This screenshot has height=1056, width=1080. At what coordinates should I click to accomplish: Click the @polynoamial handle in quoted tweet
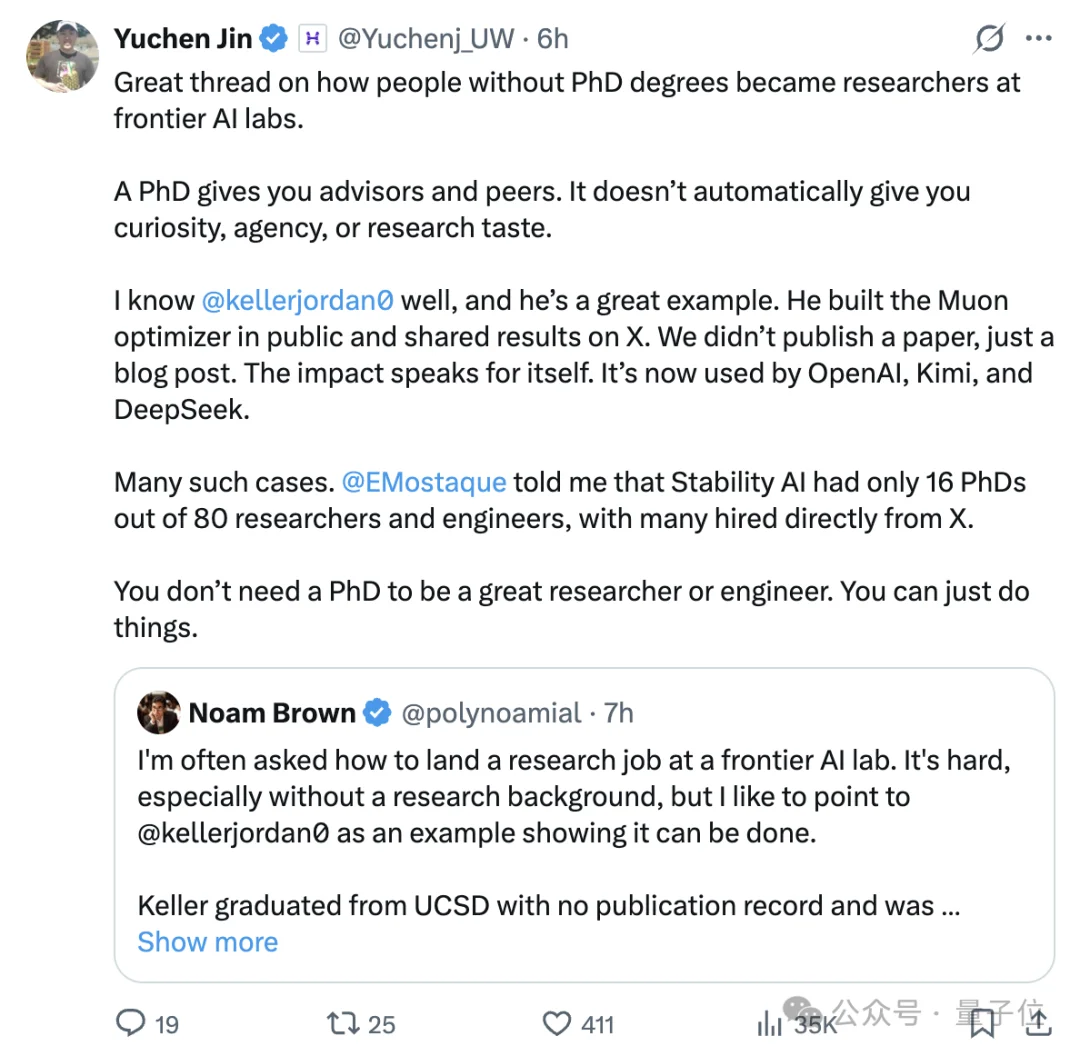coord(490,713)
